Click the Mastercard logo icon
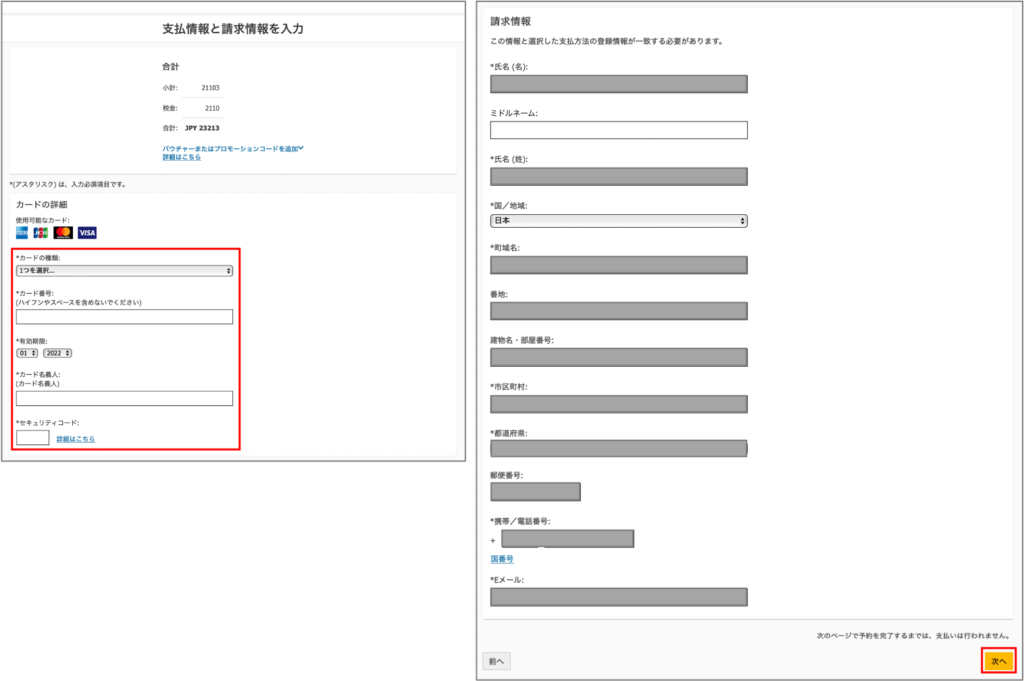Screen dimensions: 1024x681 point(63,233)
